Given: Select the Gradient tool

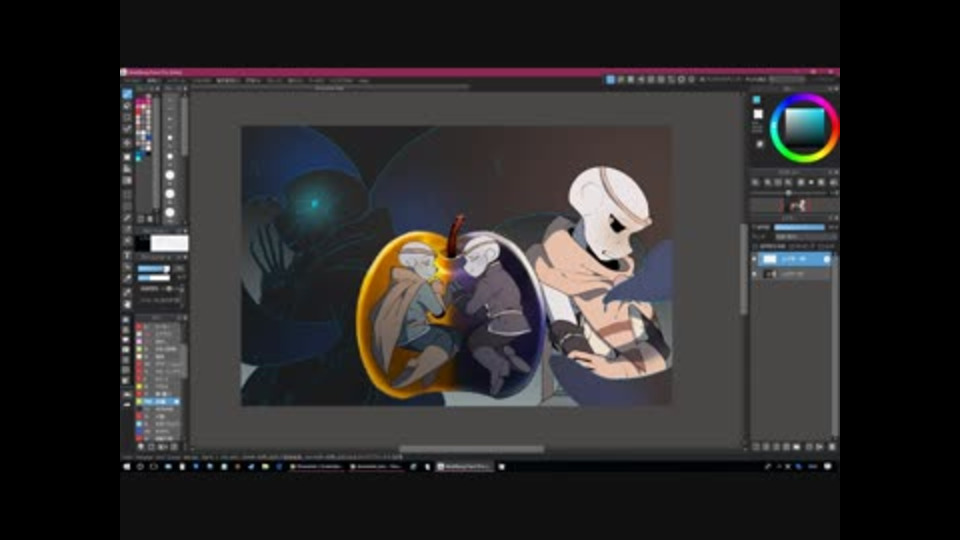Looking at the screenshot, I should click(x=127, y=181).
